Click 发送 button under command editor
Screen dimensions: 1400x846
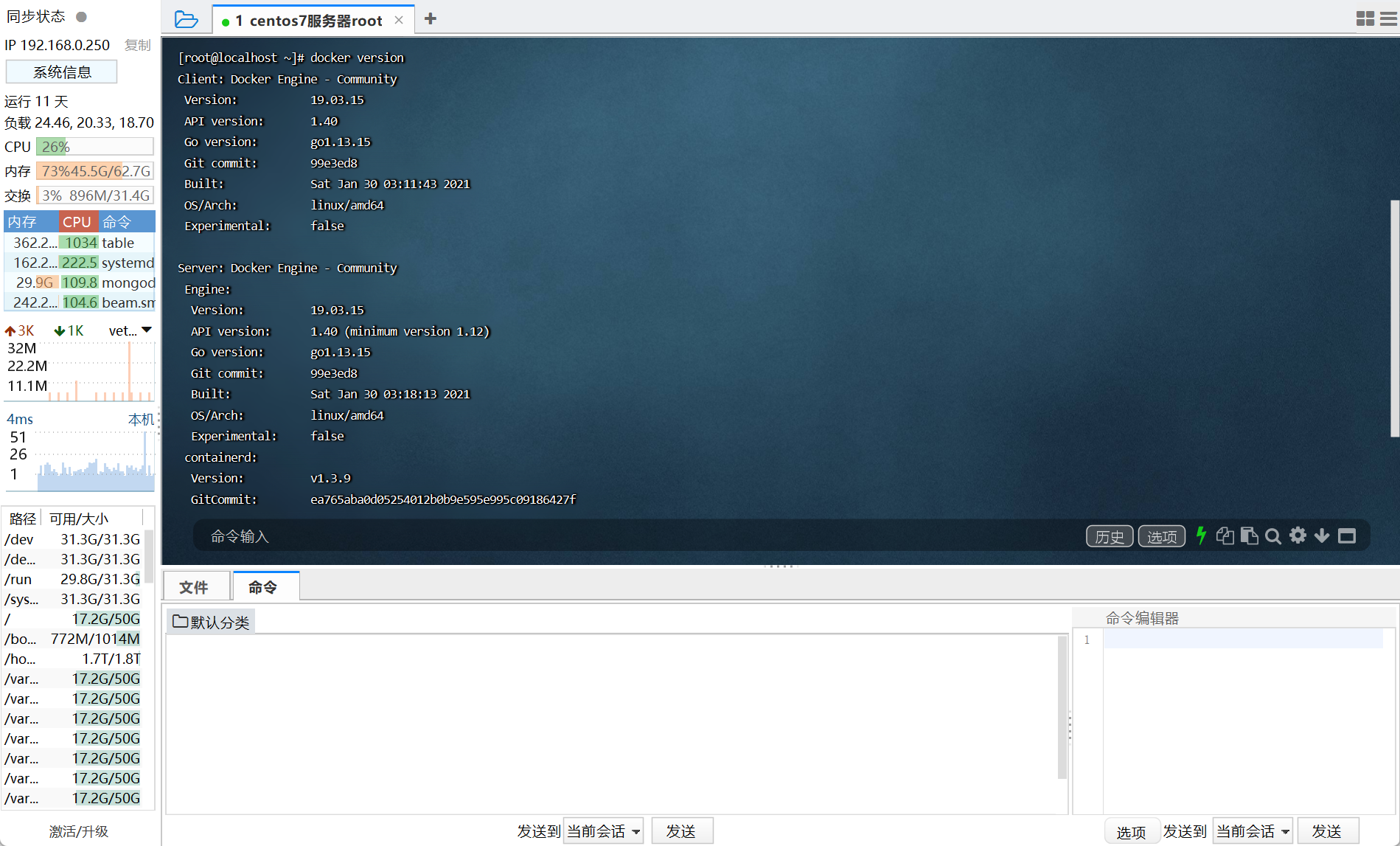pos(1327,831)
